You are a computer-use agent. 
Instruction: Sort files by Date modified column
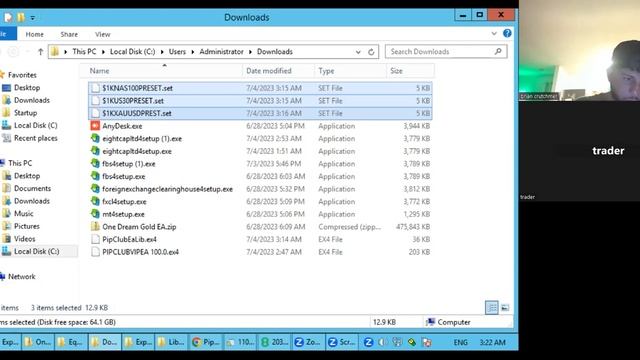[x=278, y=71]
